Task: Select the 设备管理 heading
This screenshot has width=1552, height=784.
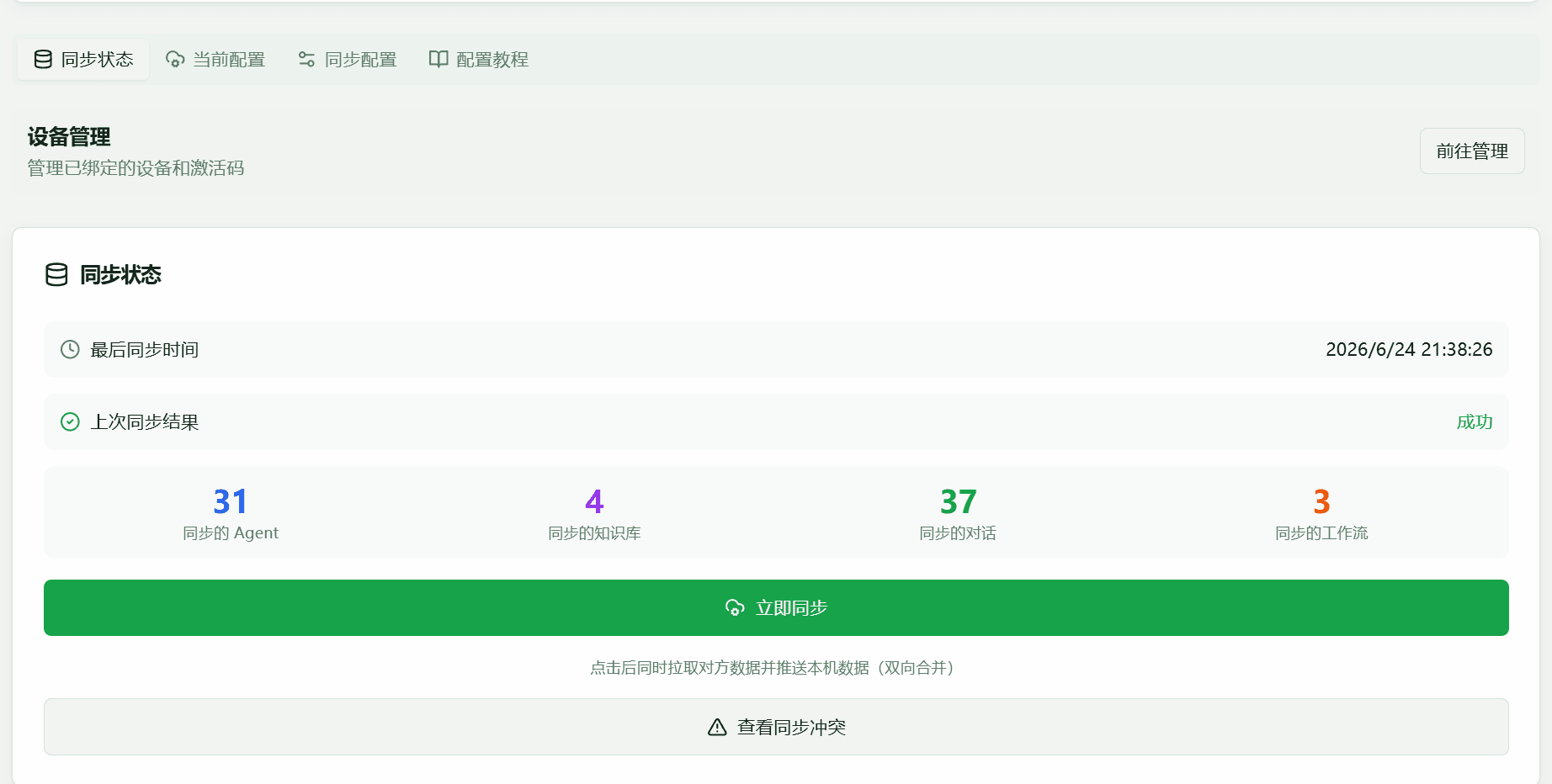Action: click(69, 137)
